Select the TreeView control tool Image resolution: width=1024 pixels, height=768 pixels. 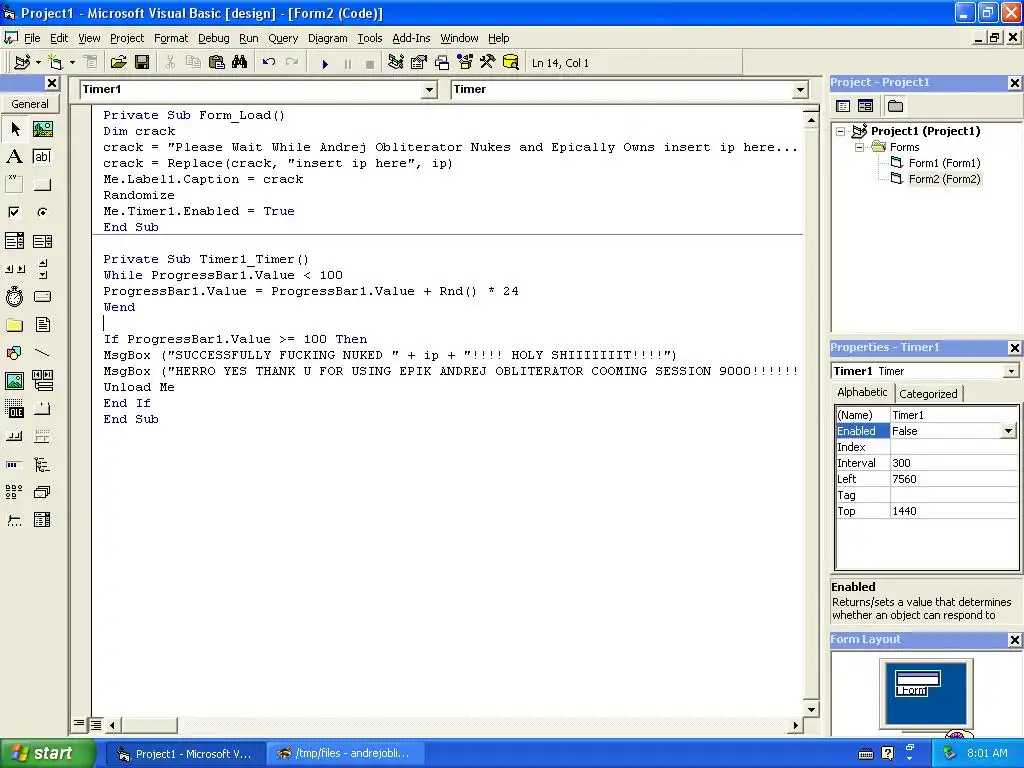pyautogui.click(x=42, y=464)
